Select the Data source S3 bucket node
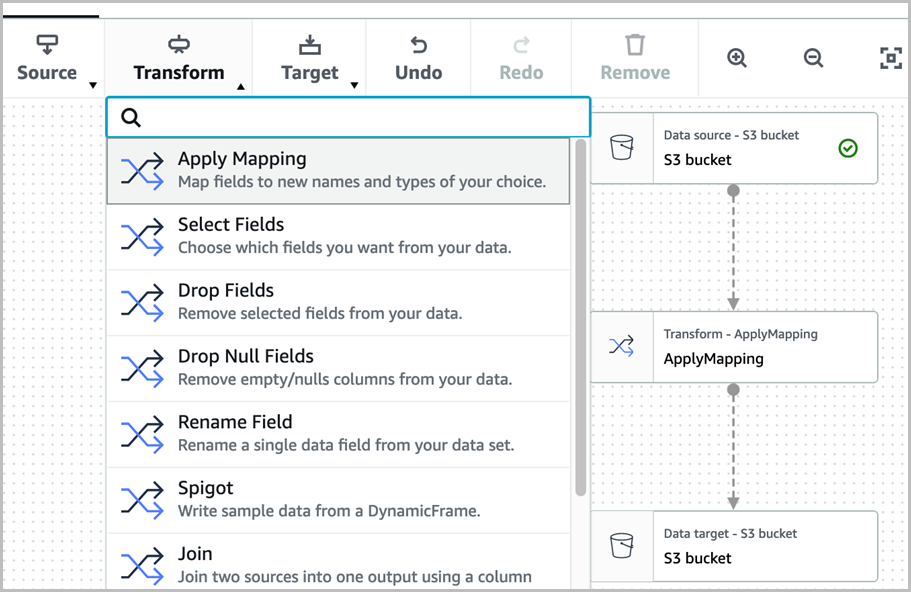Image resolution: width=911 pixels, height=592 pixels. point(734,148)
